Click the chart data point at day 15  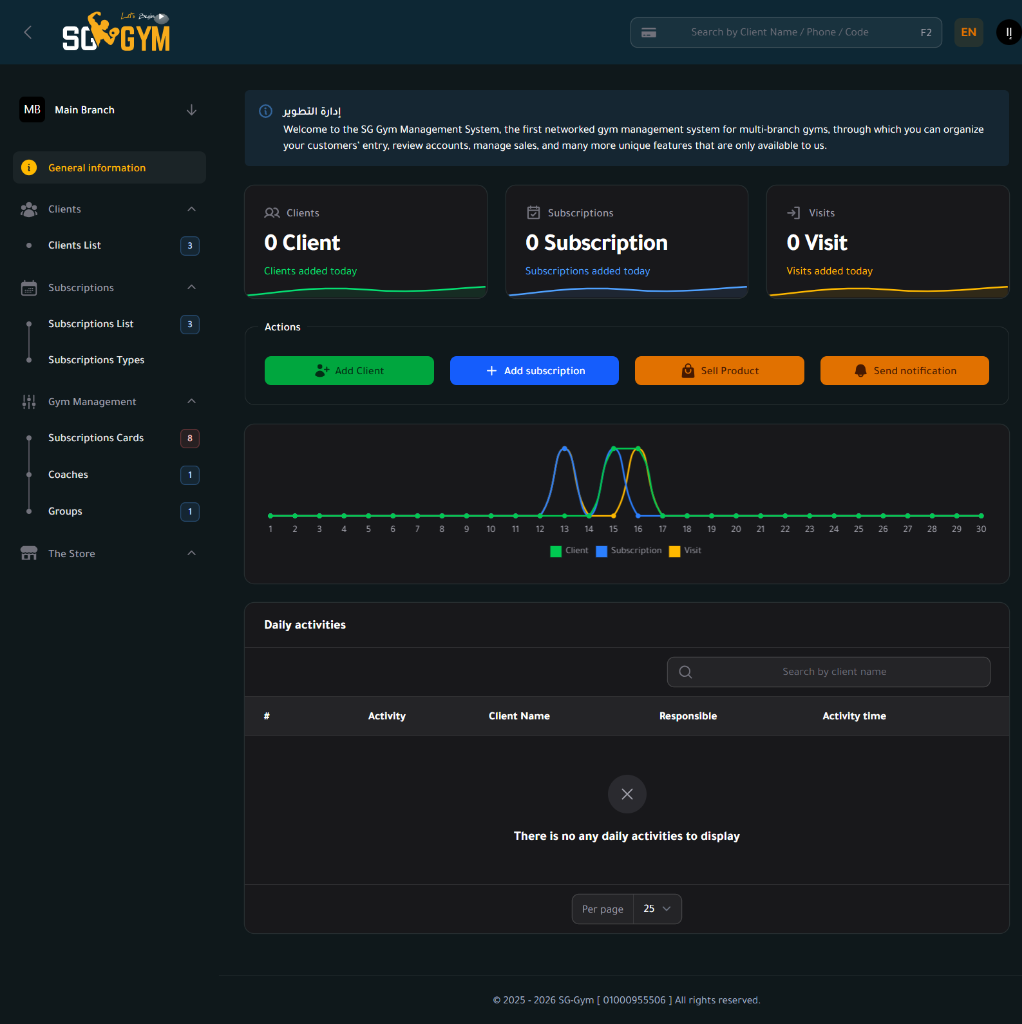(613, 449)
